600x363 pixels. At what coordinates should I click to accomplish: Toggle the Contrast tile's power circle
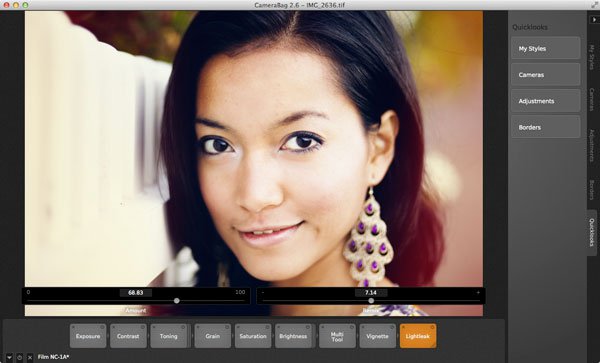click(x=143, y=327)
